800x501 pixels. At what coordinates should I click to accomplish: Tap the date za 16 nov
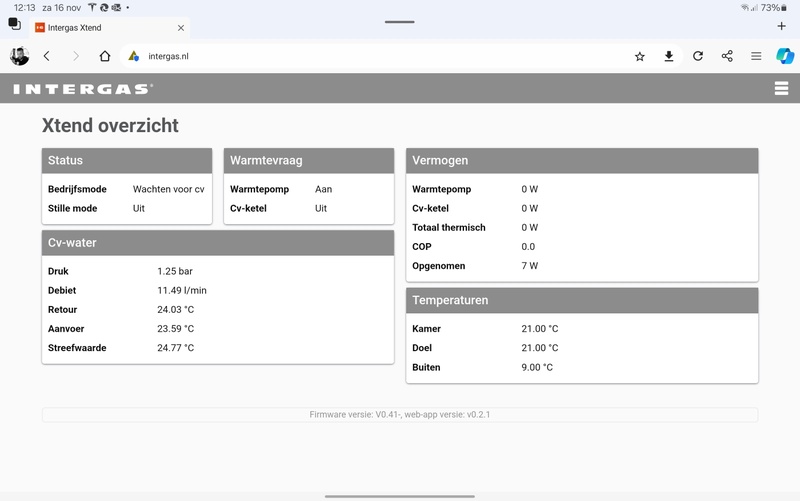(x=62, y=8)
